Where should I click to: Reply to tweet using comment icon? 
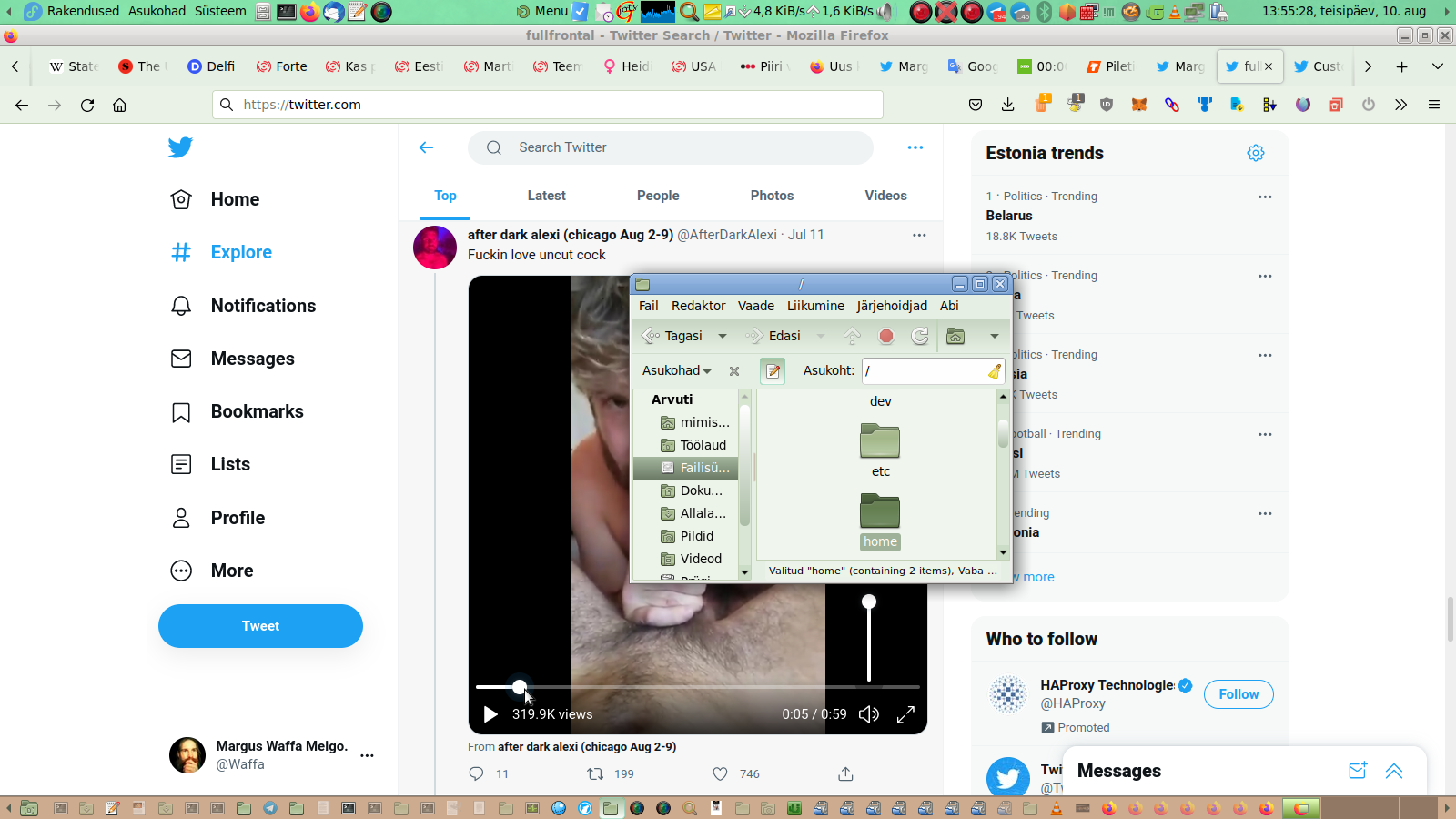(476, 773)
